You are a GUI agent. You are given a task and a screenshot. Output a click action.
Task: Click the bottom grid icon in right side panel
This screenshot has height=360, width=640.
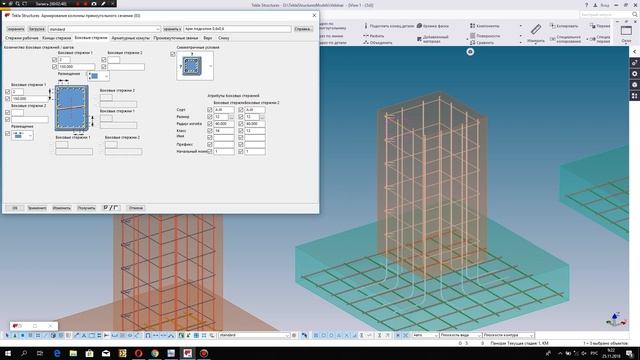pyautogui.click(x=634, y=96)
